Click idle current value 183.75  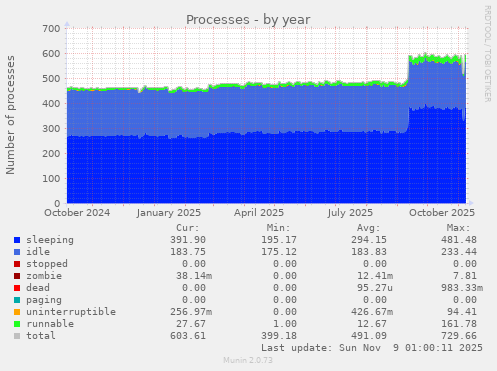188,252
